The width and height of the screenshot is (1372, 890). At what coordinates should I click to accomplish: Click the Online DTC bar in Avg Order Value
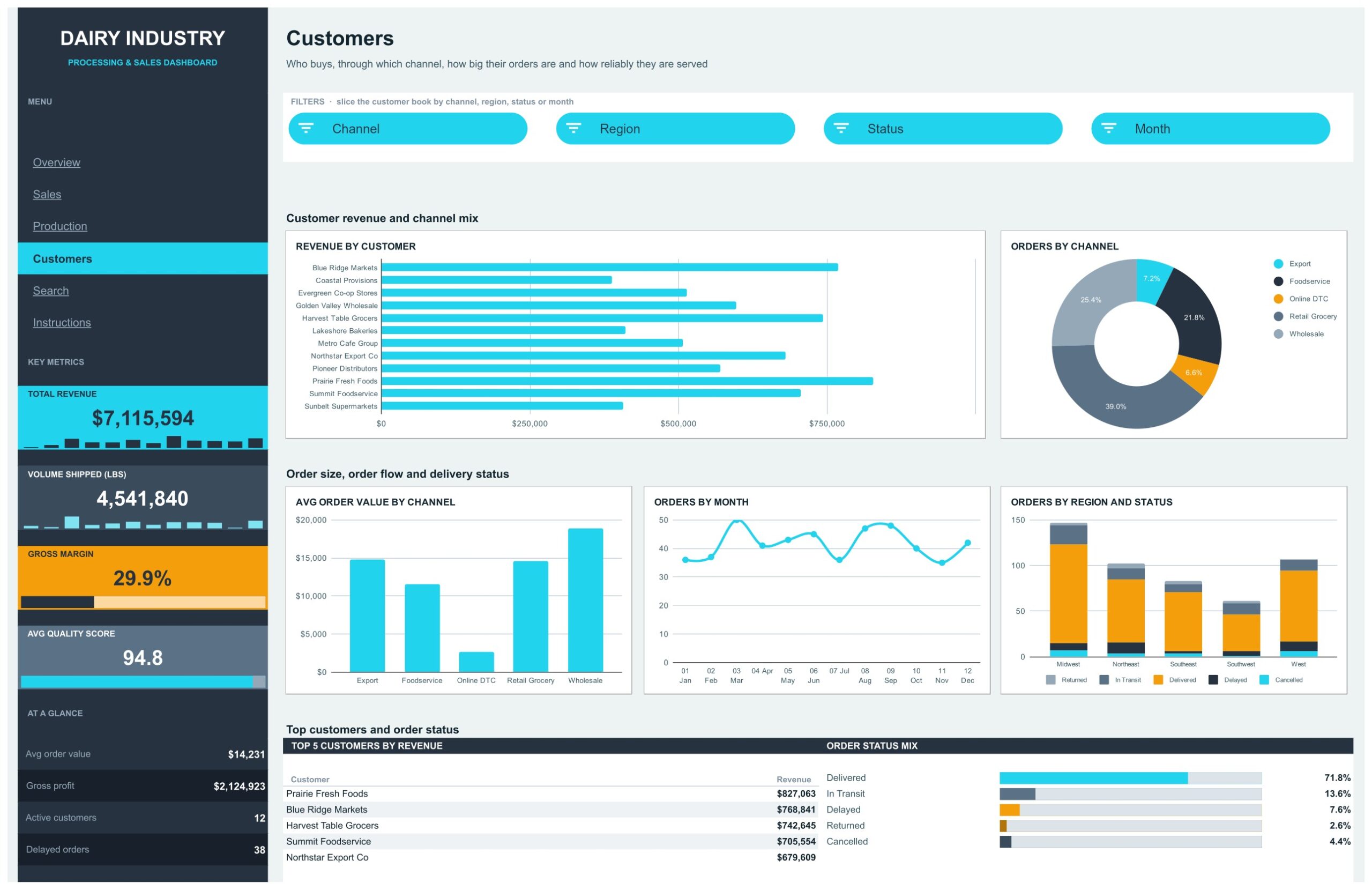[x=476, y=662]
